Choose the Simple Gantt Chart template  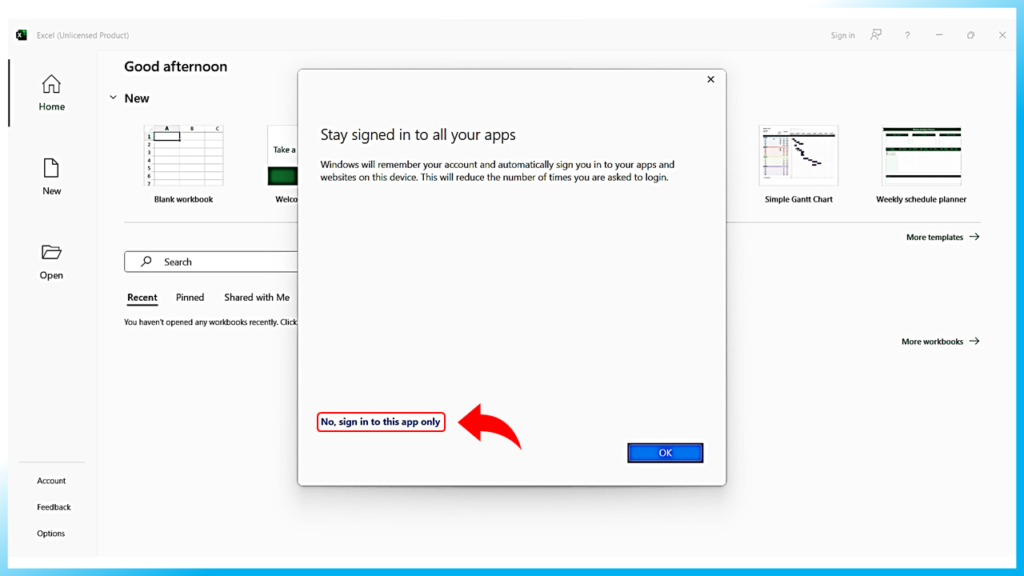[798, 156]
